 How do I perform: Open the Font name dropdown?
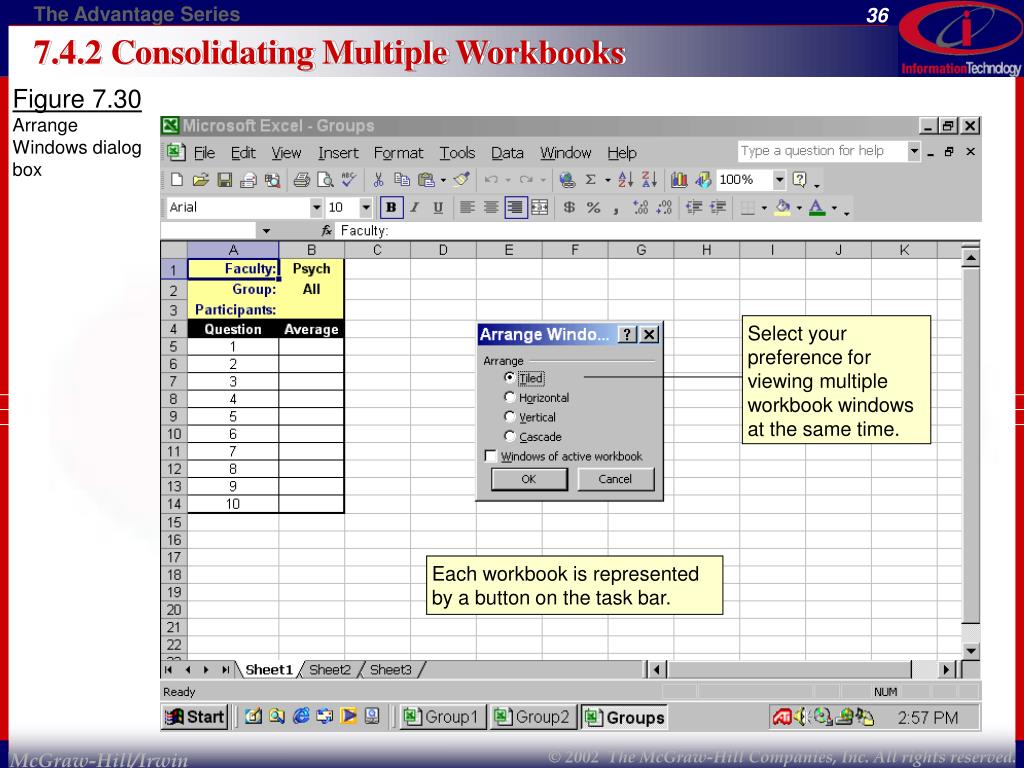pos(316,208)
